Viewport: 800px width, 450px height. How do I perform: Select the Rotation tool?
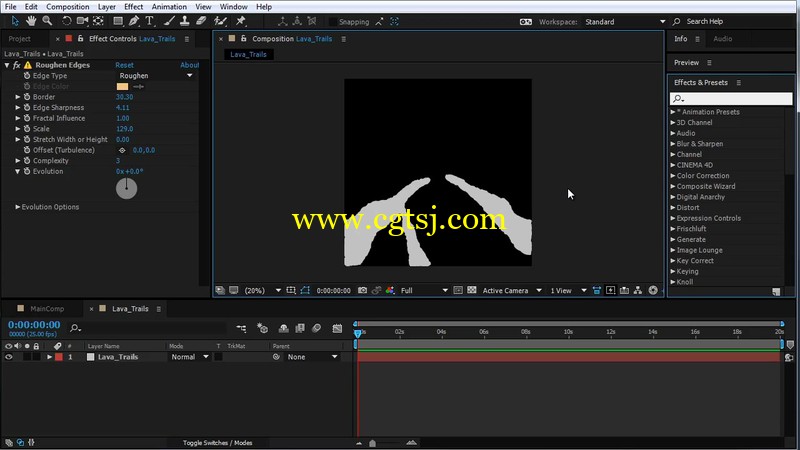66,21
